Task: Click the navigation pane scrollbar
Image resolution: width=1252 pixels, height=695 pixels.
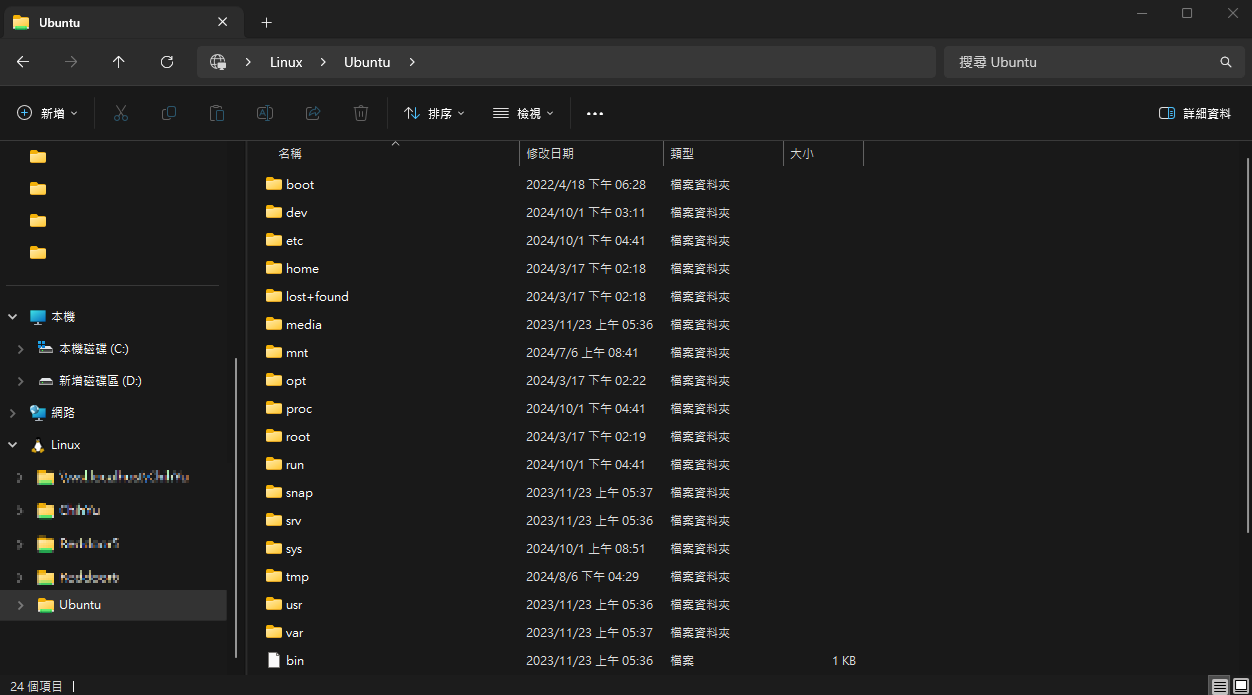Action: tap(236, 508)
